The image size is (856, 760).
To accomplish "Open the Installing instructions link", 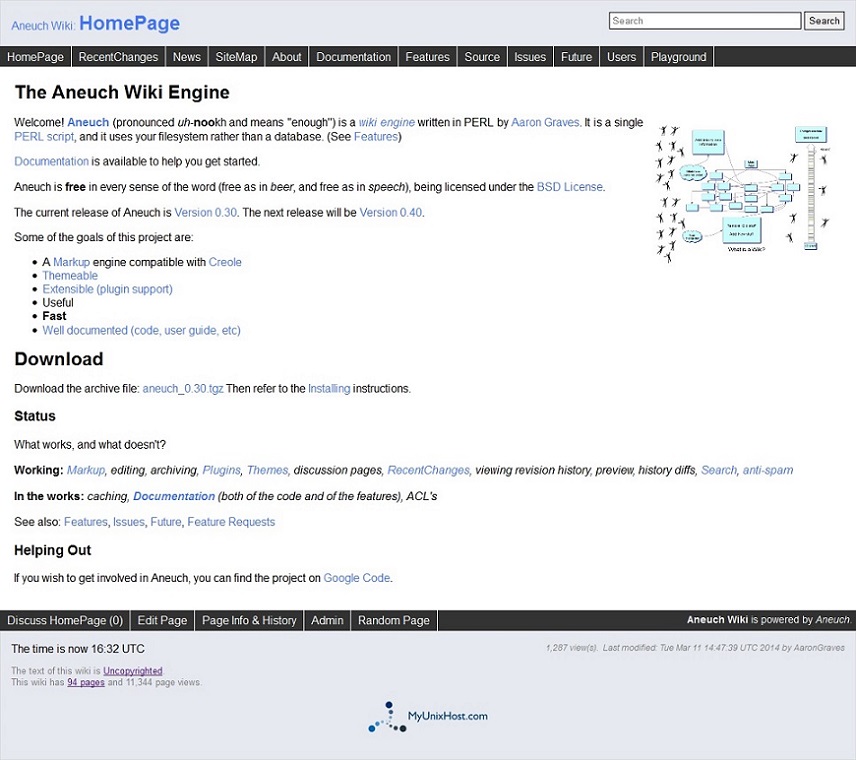I will (x=329, y=389).
